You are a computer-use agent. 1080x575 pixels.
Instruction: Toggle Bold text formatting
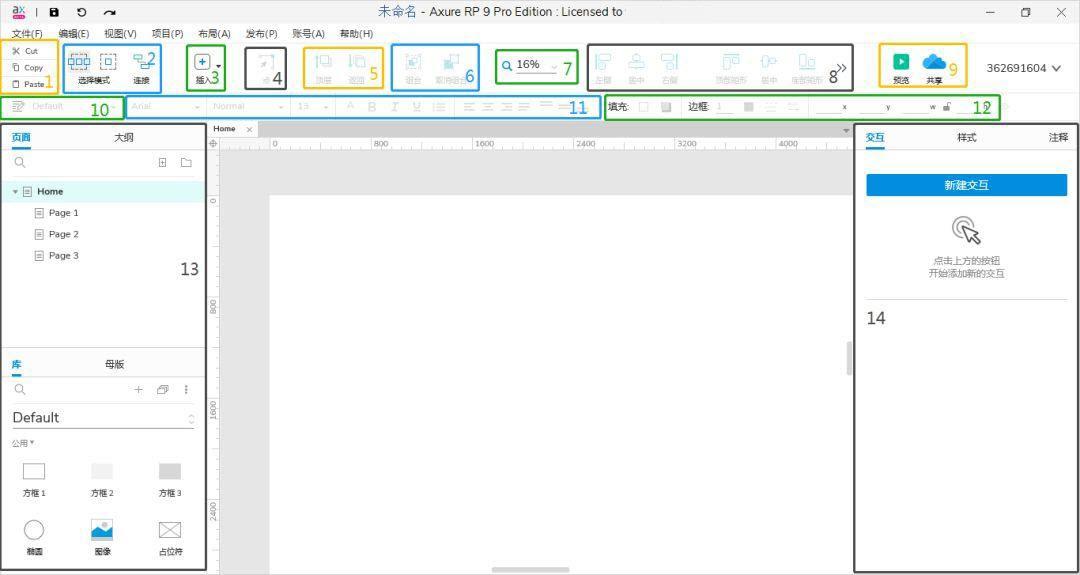click(x=372, y=107)
